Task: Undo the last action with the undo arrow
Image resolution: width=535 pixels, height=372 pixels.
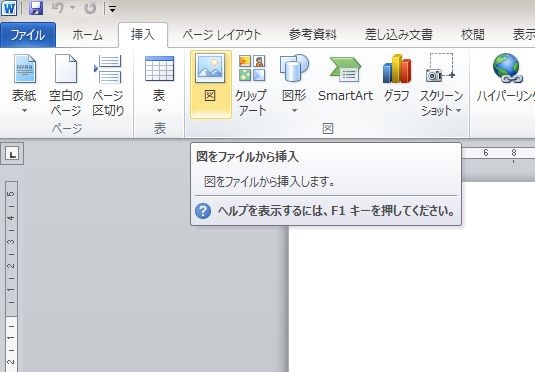Action: pyautogui.click(x=58, y=8)
